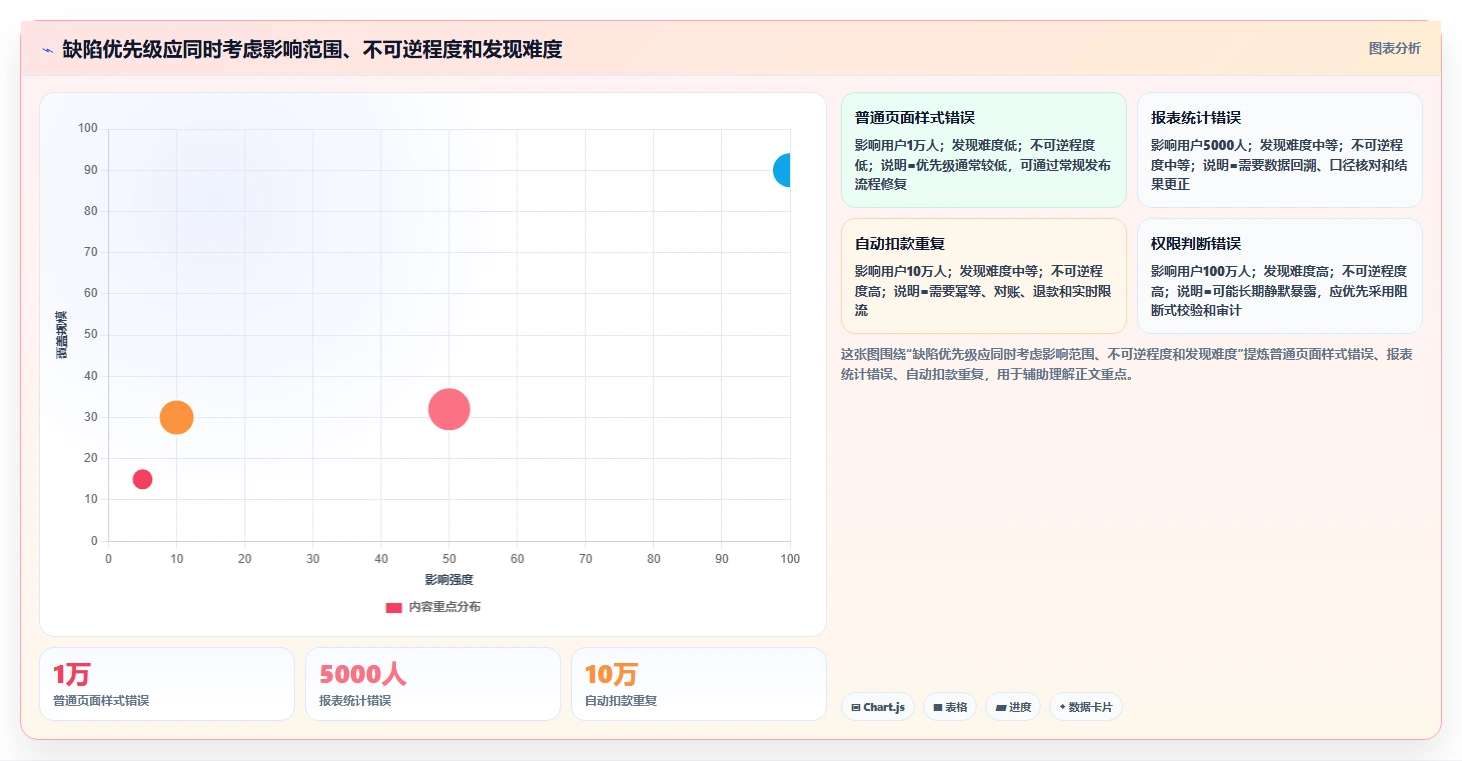Screen dimensions: 1462x761
Task: Click the 覆盖规模 y-axis label
Action: (x=62, y=335)
